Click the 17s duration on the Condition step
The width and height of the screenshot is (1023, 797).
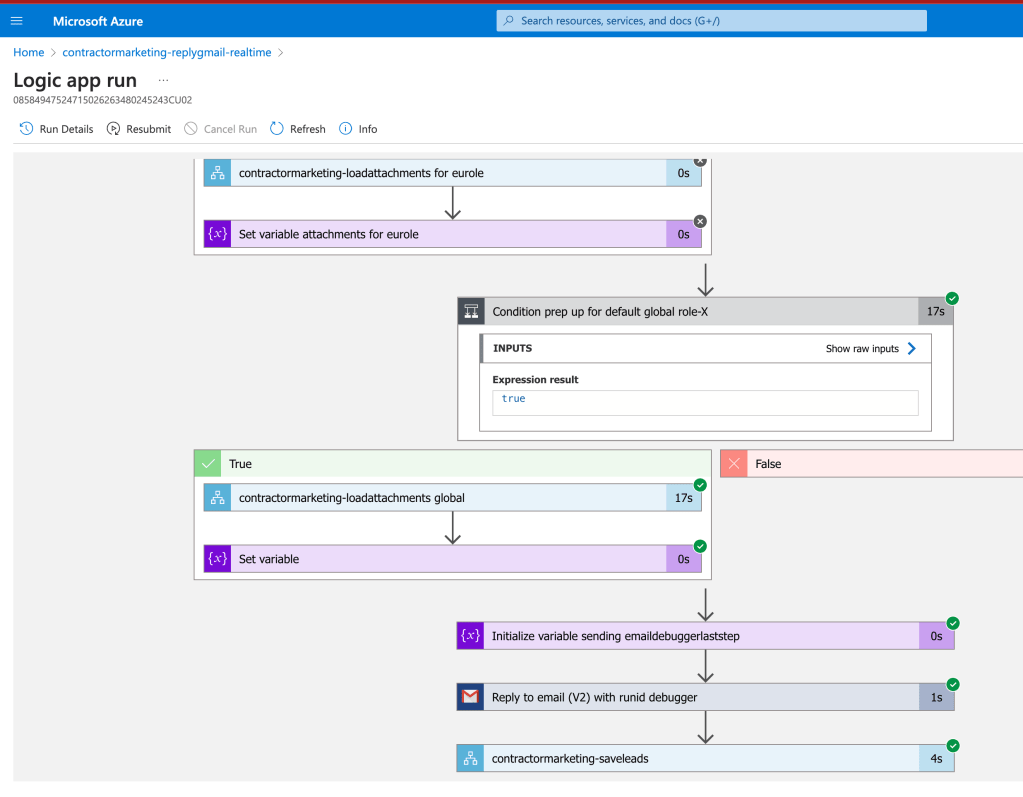pos(936,311)
